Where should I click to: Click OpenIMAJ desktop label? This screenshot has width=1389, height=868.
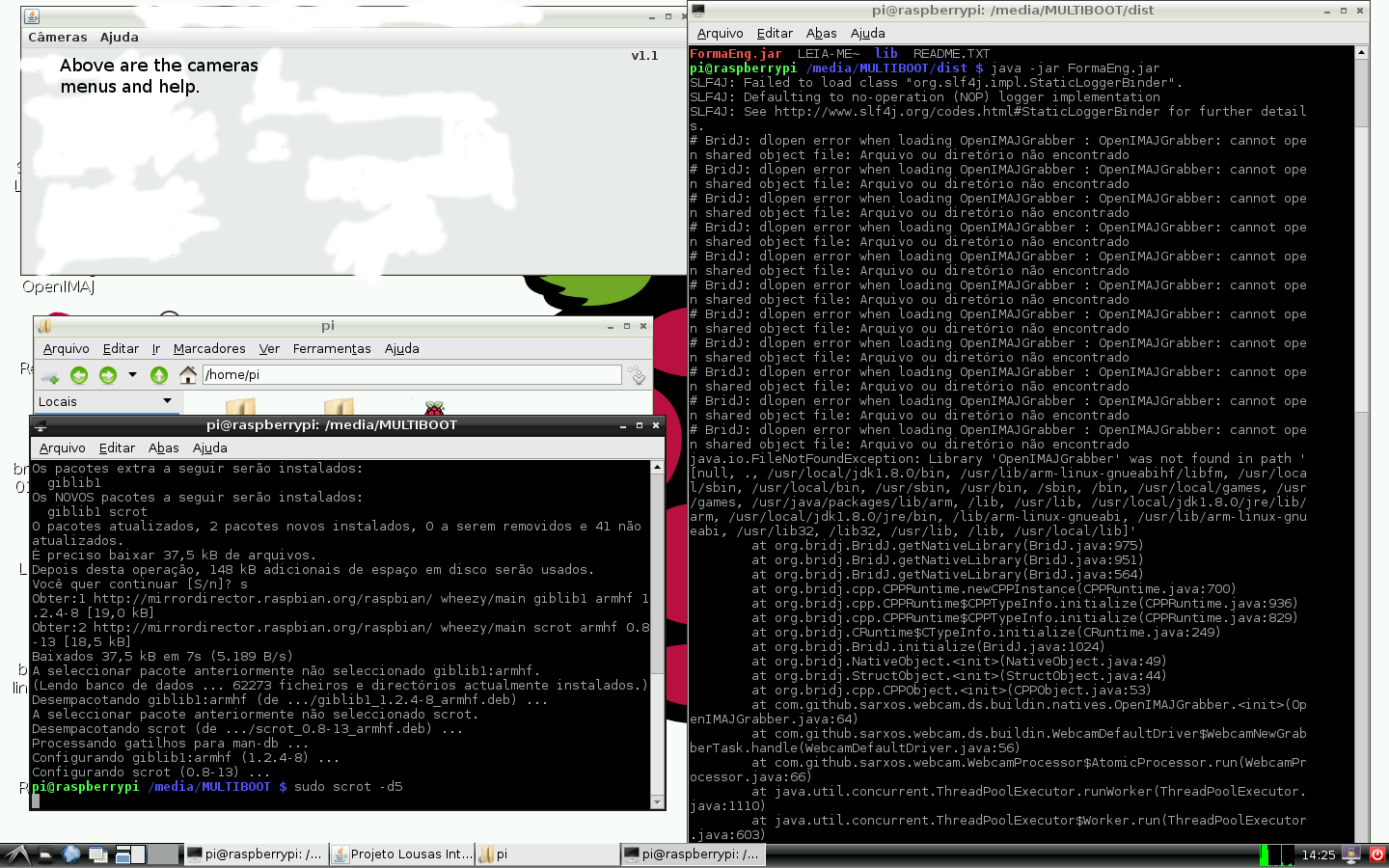click(59, 286)
